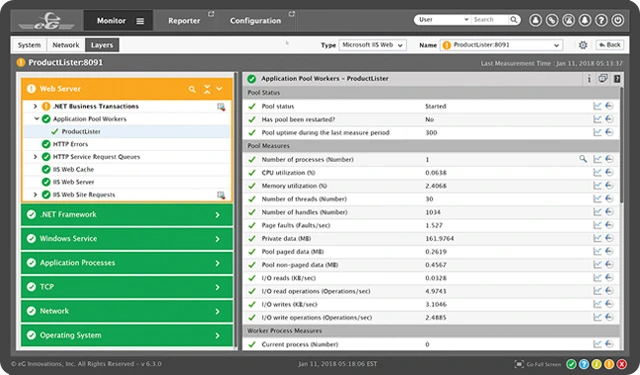Collapse Web Server layer with down chevron
Viewport: 640px width, 375px height.
pyautogui.click(x=219, y=89)
